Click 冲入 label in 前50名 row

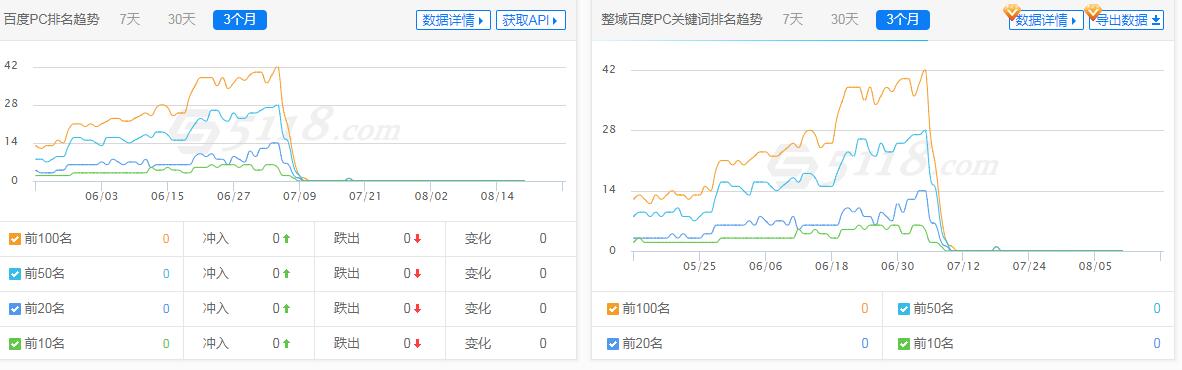pos(216,274)
